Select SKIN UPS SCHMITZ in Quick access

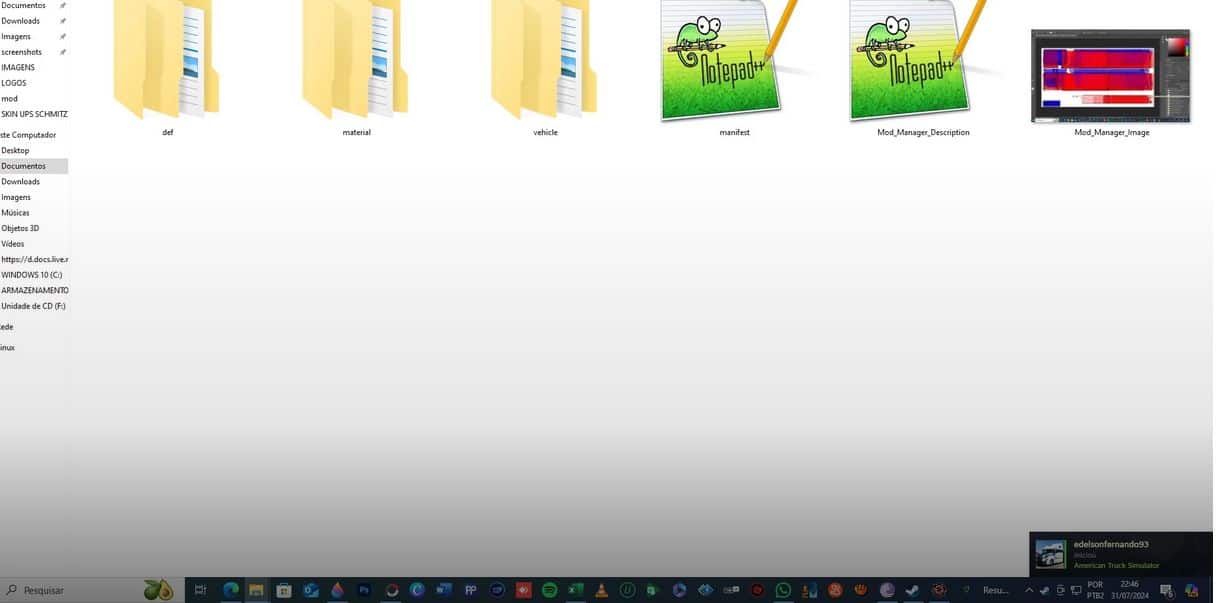[34, 114]
